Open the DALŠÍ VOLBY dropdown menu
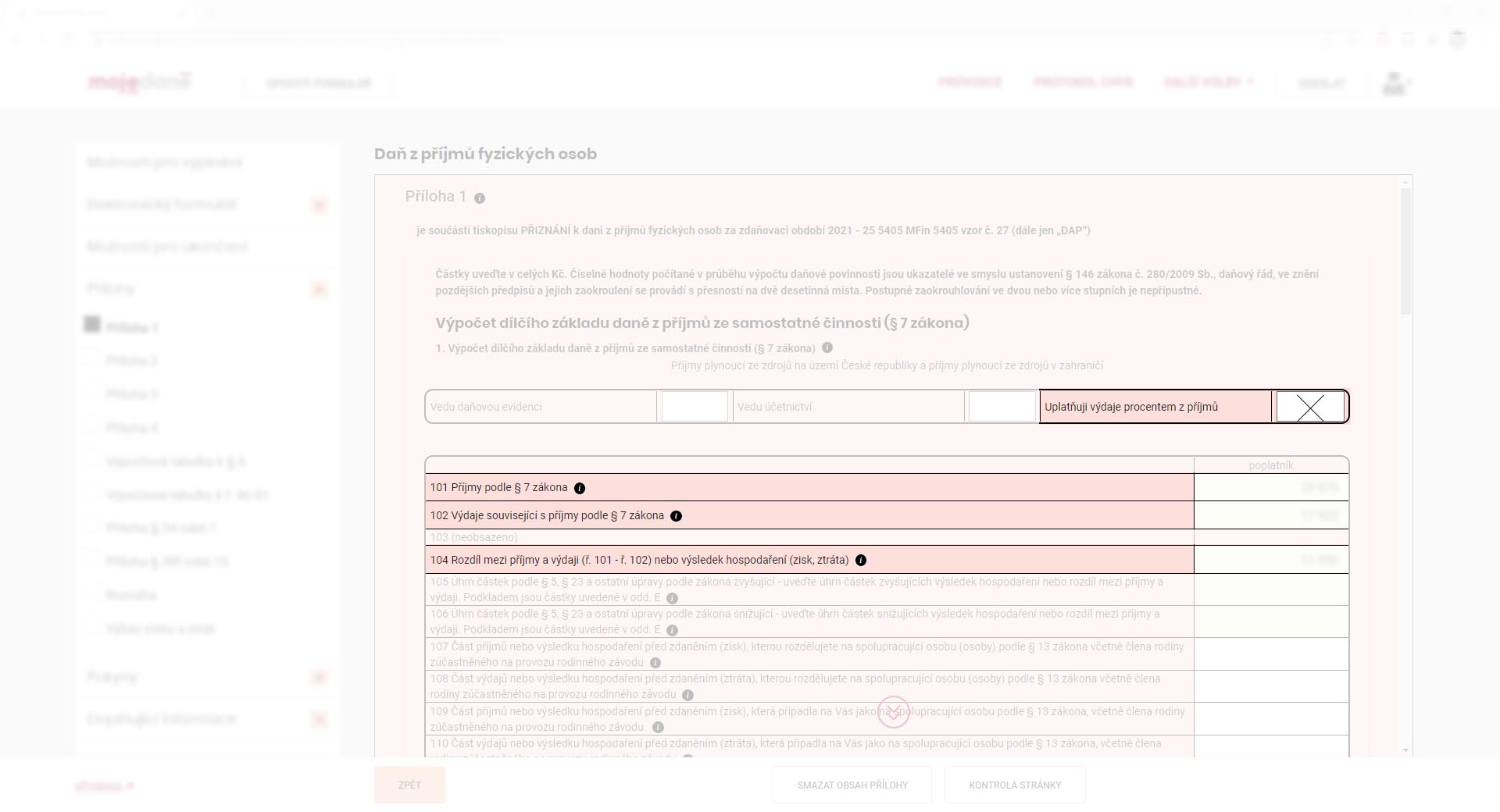The width and height of the screenshot is (1500, 812). pyautogui.click(x=1208, y=82)
